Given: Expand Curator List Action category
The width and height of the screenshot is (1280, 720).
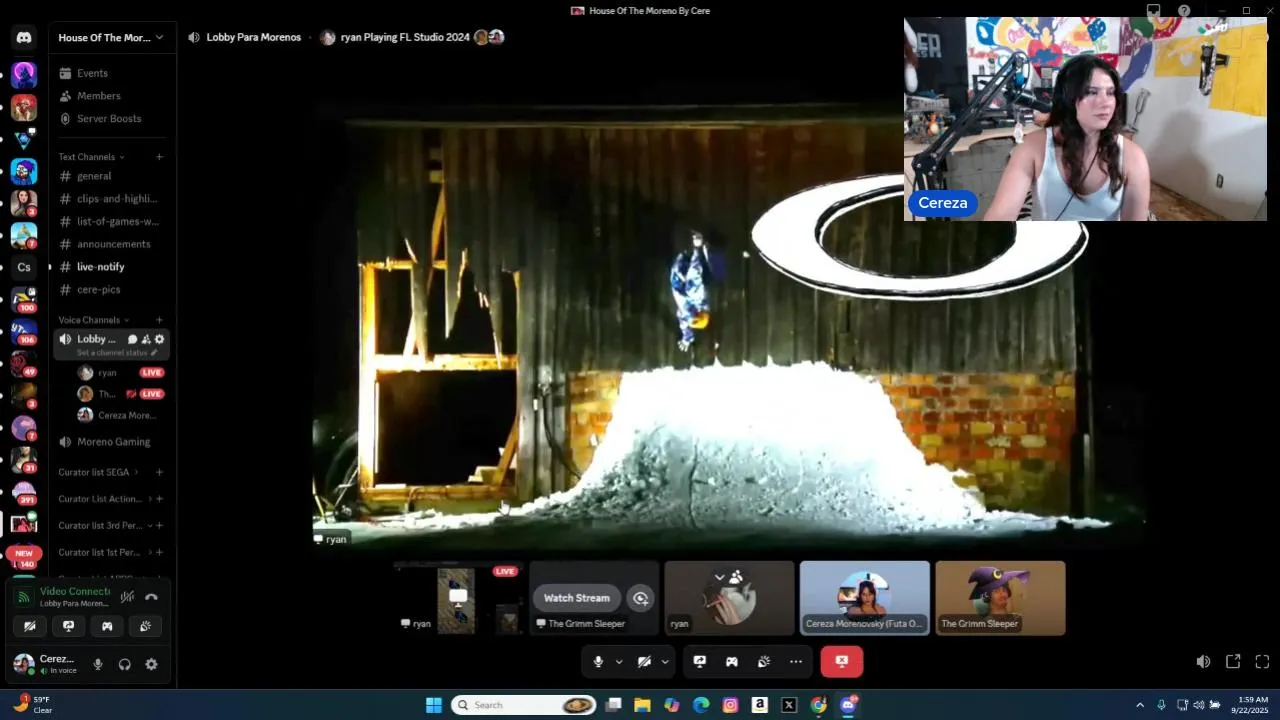Looking at the screenshot, I should [103, 499].
